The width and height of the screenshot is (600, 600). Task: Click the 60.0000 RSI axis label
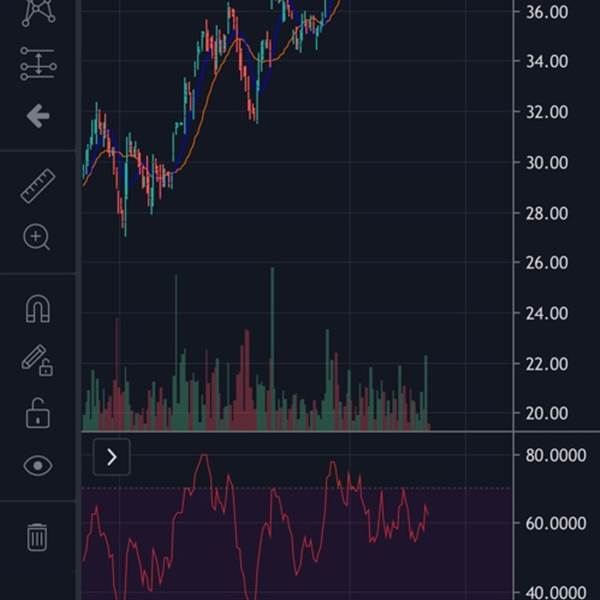[x=556, y=523]
